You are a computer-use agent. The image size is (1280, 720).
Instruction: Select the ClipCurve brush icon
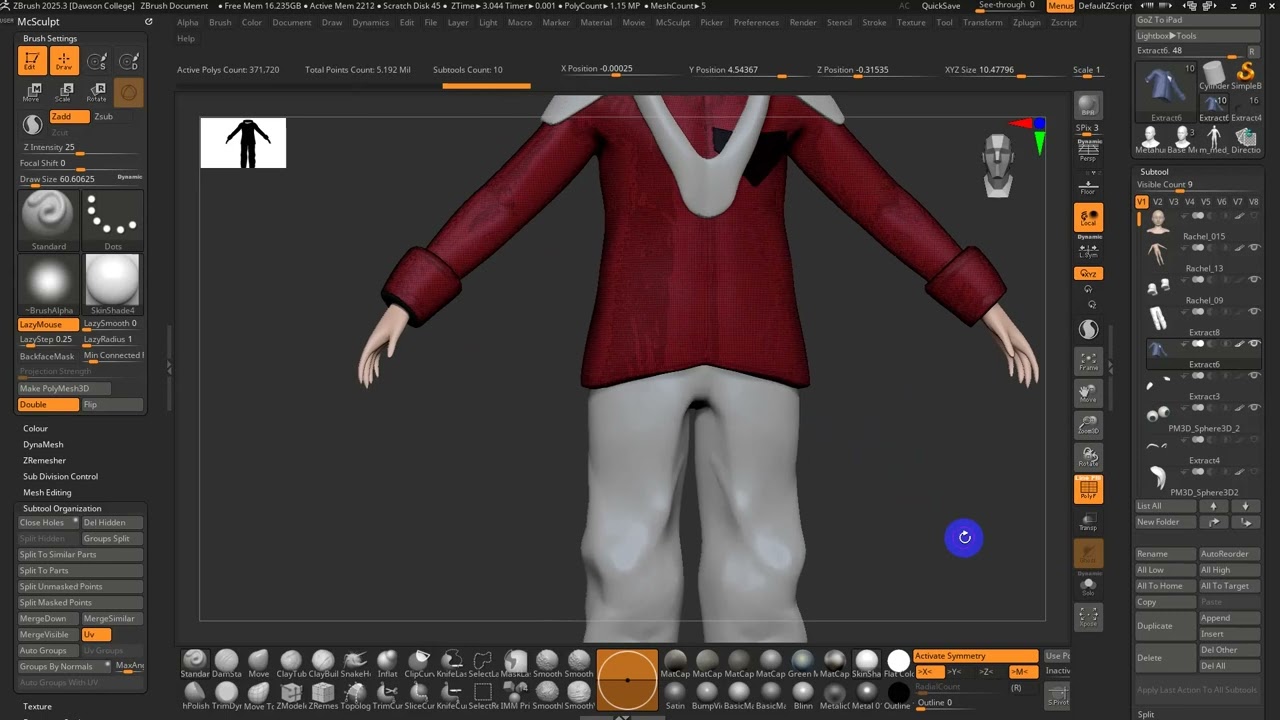pos(419,662)
